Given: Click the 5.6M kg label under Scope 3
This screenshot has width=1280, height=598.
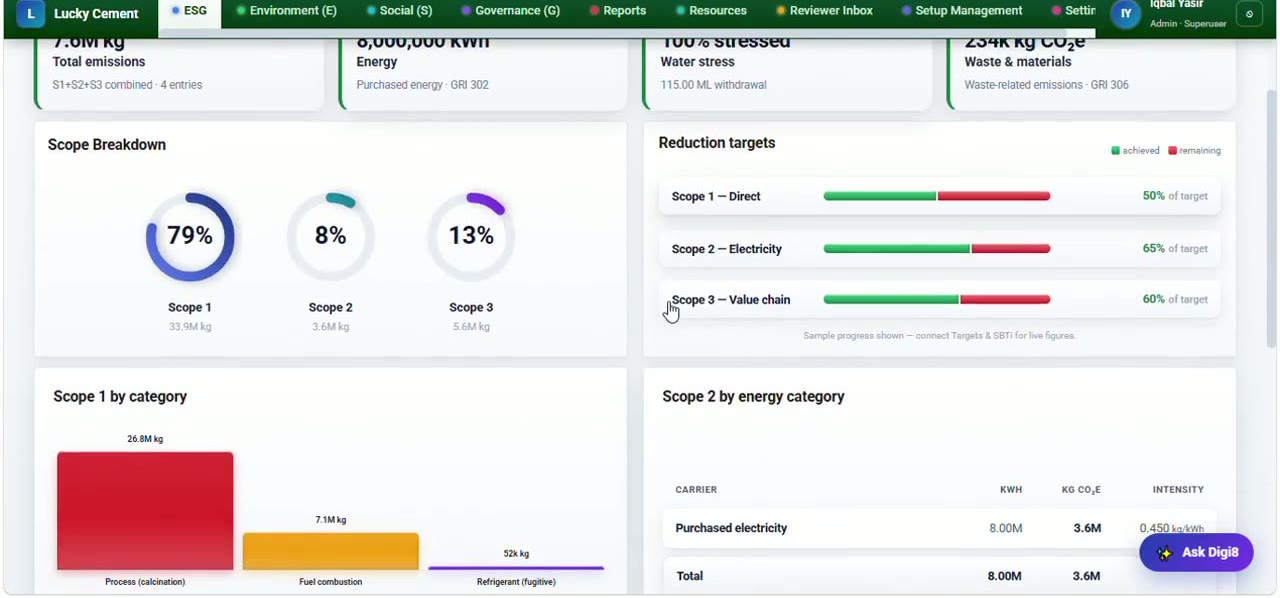Looking at the screenshot, I should [x=471, y=327].
